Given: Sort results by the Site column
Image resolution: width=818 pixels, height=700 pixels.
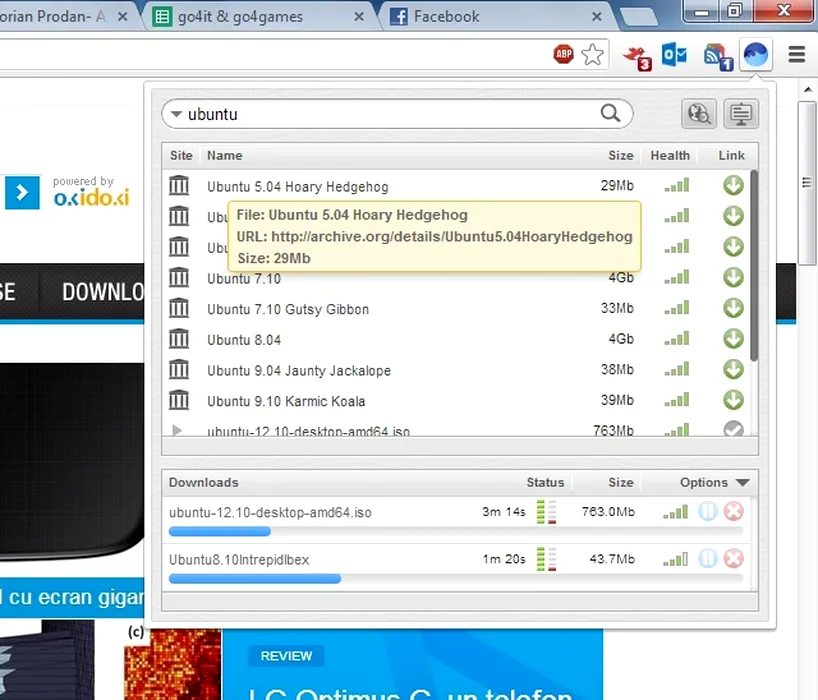Looking at the screenshot, I should click(x=181, y=155).
